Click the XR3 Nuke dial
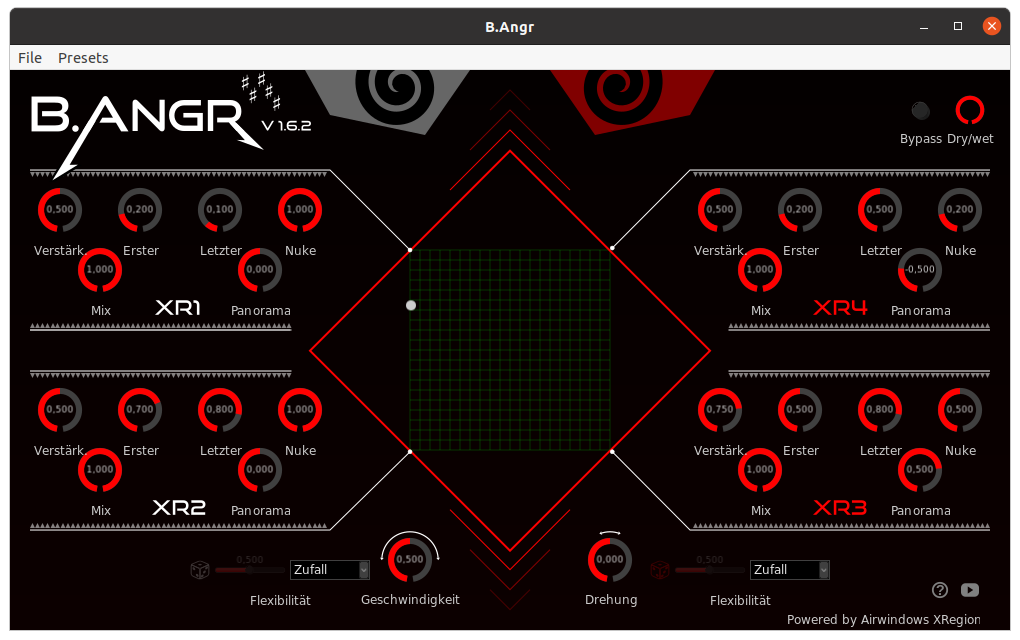Screen dimensions: 1020x640 pyautogui.click(x=960, y=410)
